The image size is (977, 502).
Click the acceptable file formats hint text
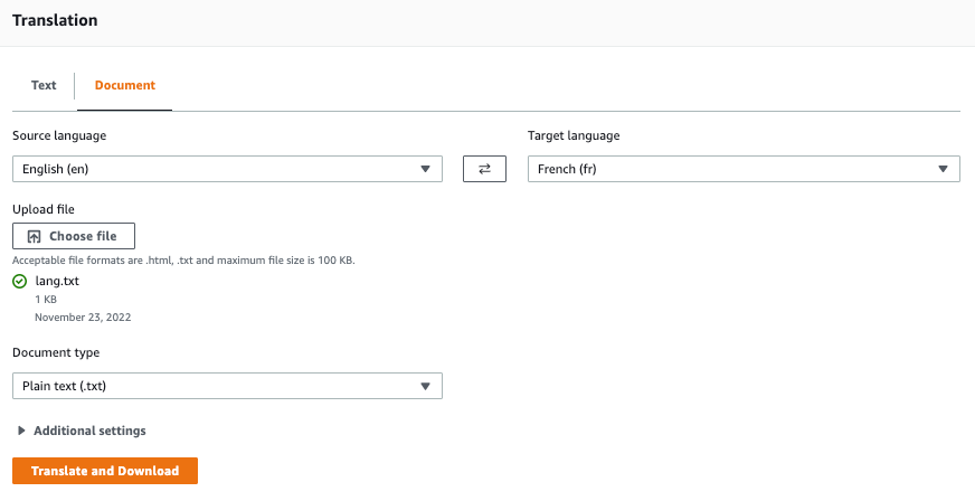[183, 260]
